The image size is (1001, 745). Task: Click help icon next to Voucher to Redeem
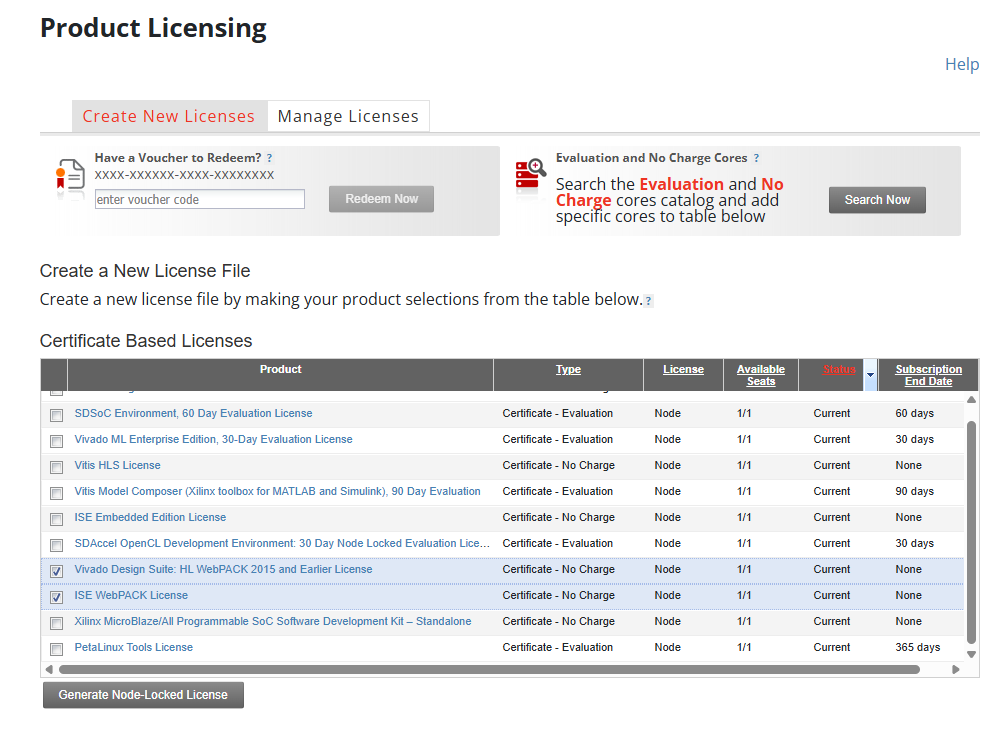(269, 158)
